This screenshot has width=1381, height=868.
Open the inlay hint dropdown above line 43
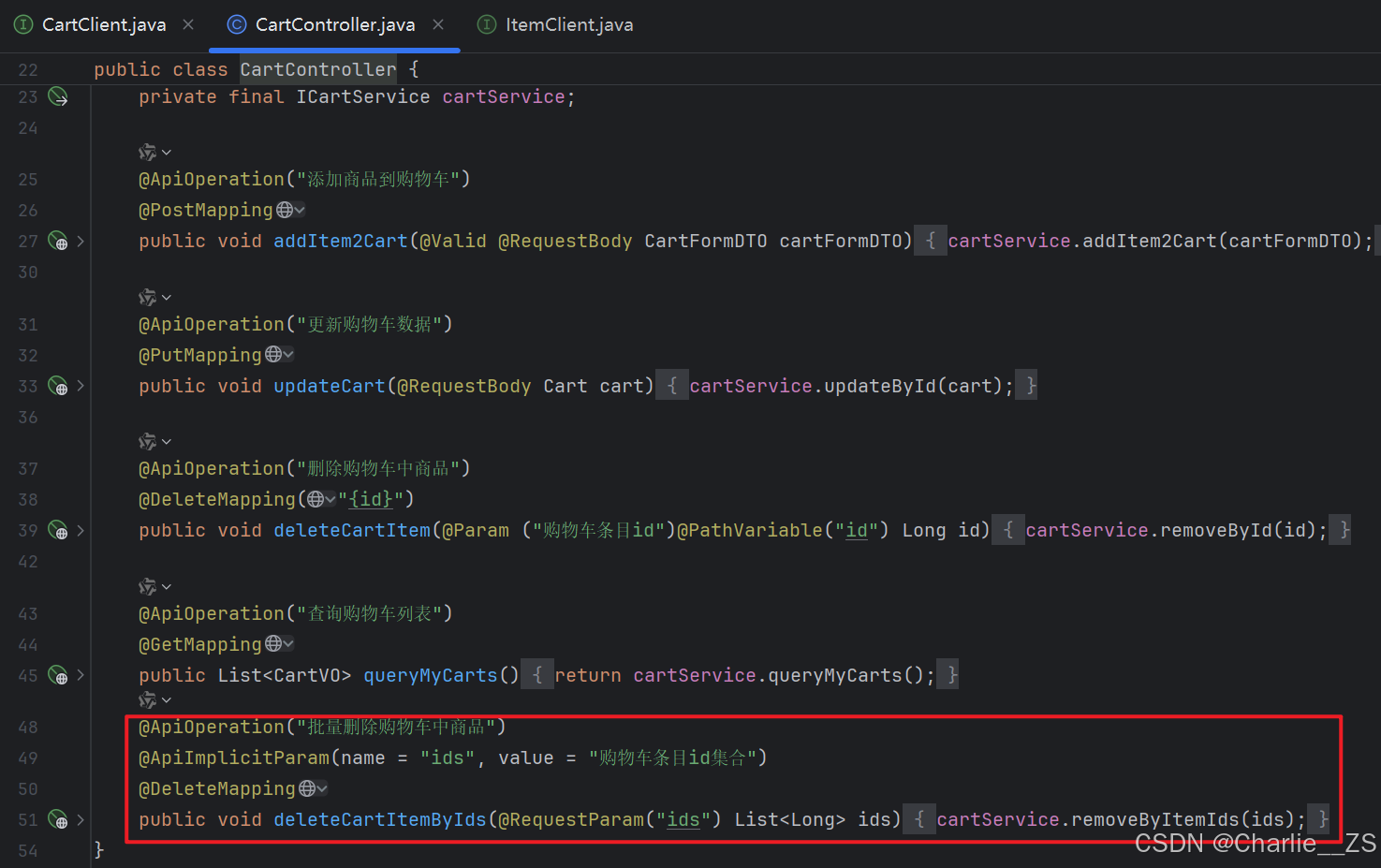pyautogui.click(x=155, y=586)
